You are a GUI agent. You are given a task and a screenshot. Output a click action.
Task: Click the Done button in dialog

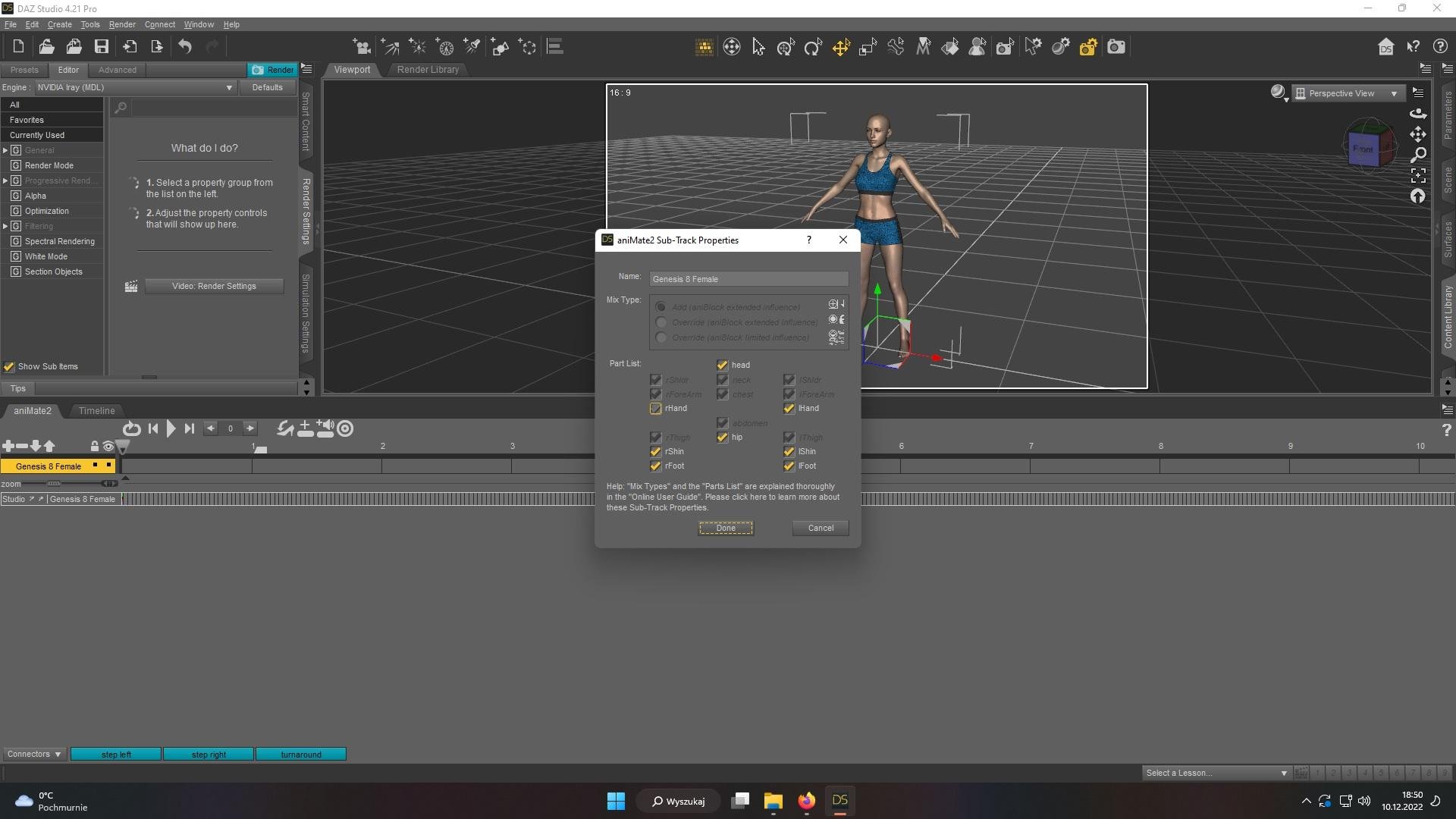(726, 529)
